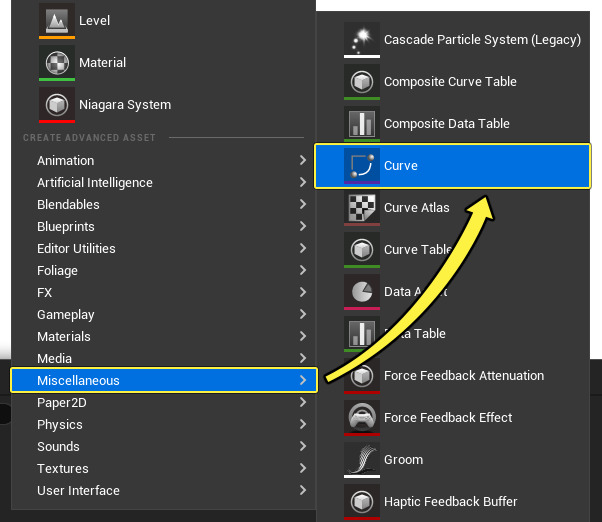The width and height of the screenshot is (602, 522).
Task: Open the Textures category
Action: [x=164, y=469]
